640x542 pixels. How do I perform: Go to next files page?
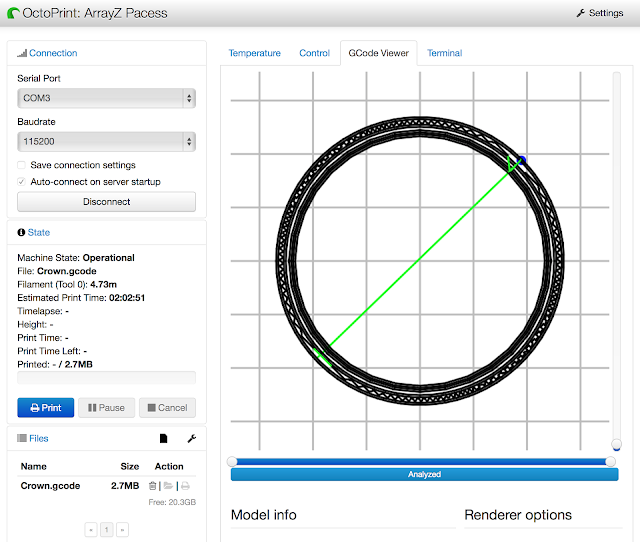pyautogui.click(x=122, y=530)
